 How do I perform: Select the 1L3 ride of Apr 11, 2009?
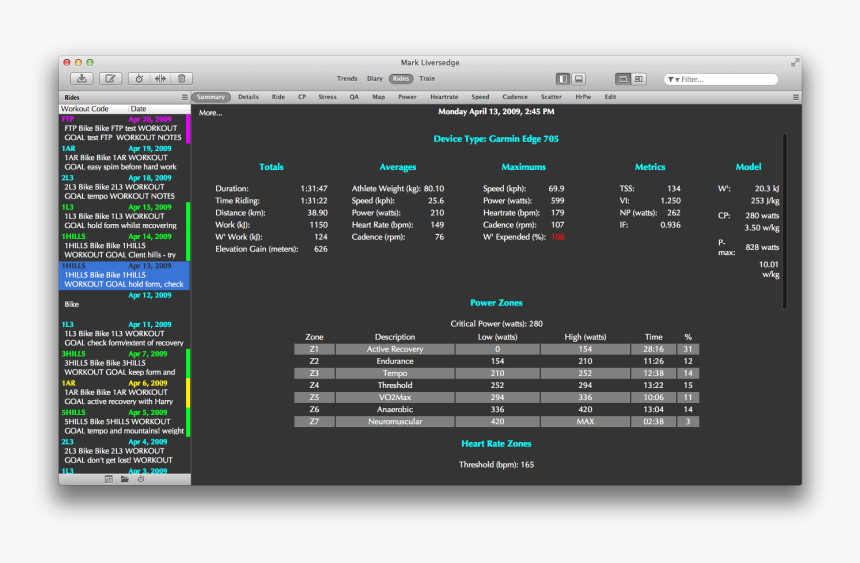(x=125, y=334)
